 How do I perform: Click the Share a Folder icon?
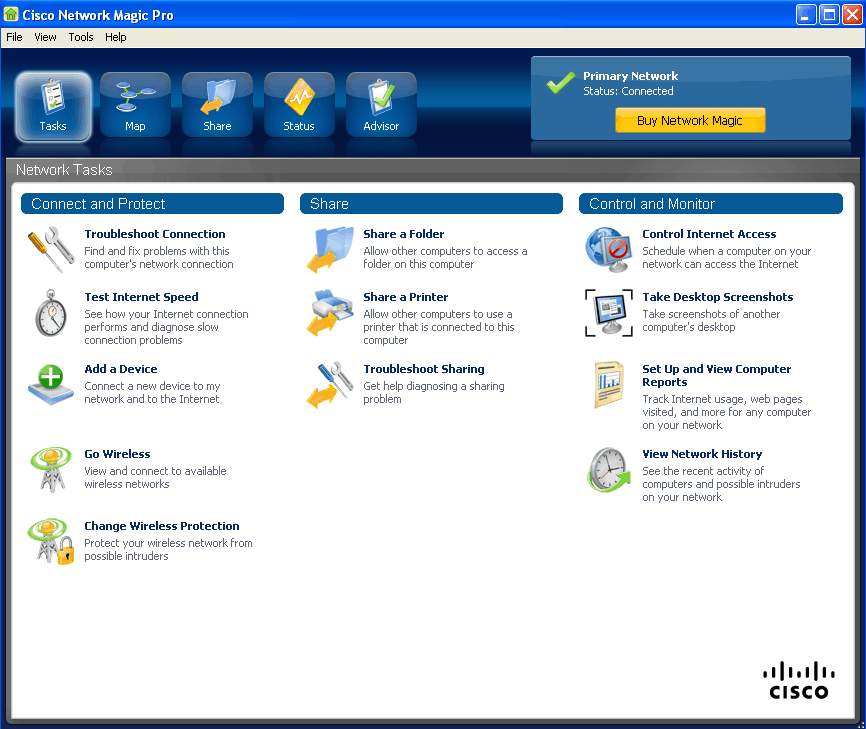330,249
